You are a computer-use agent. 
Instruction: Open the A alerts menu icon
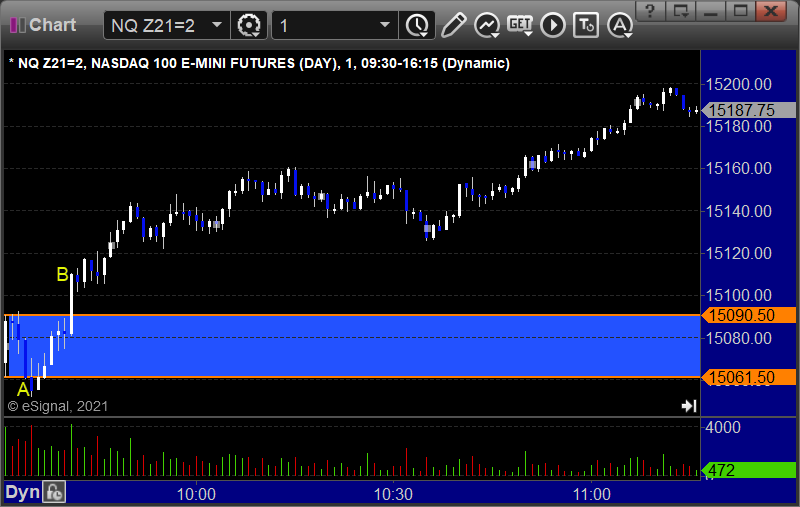click(620, 25)
